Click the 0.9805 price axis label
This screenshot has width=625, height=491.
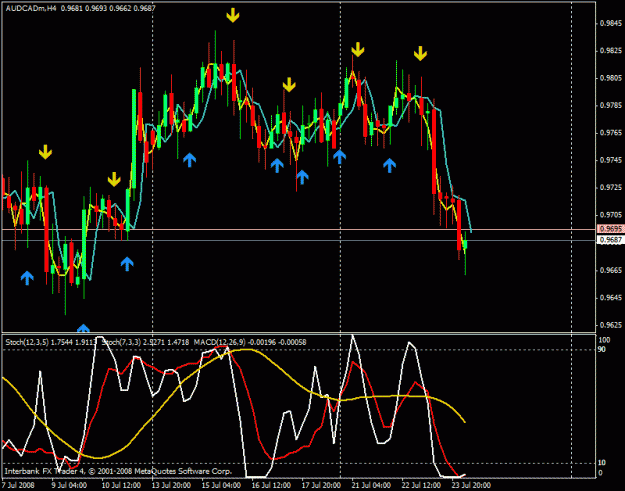pos(611,78)
